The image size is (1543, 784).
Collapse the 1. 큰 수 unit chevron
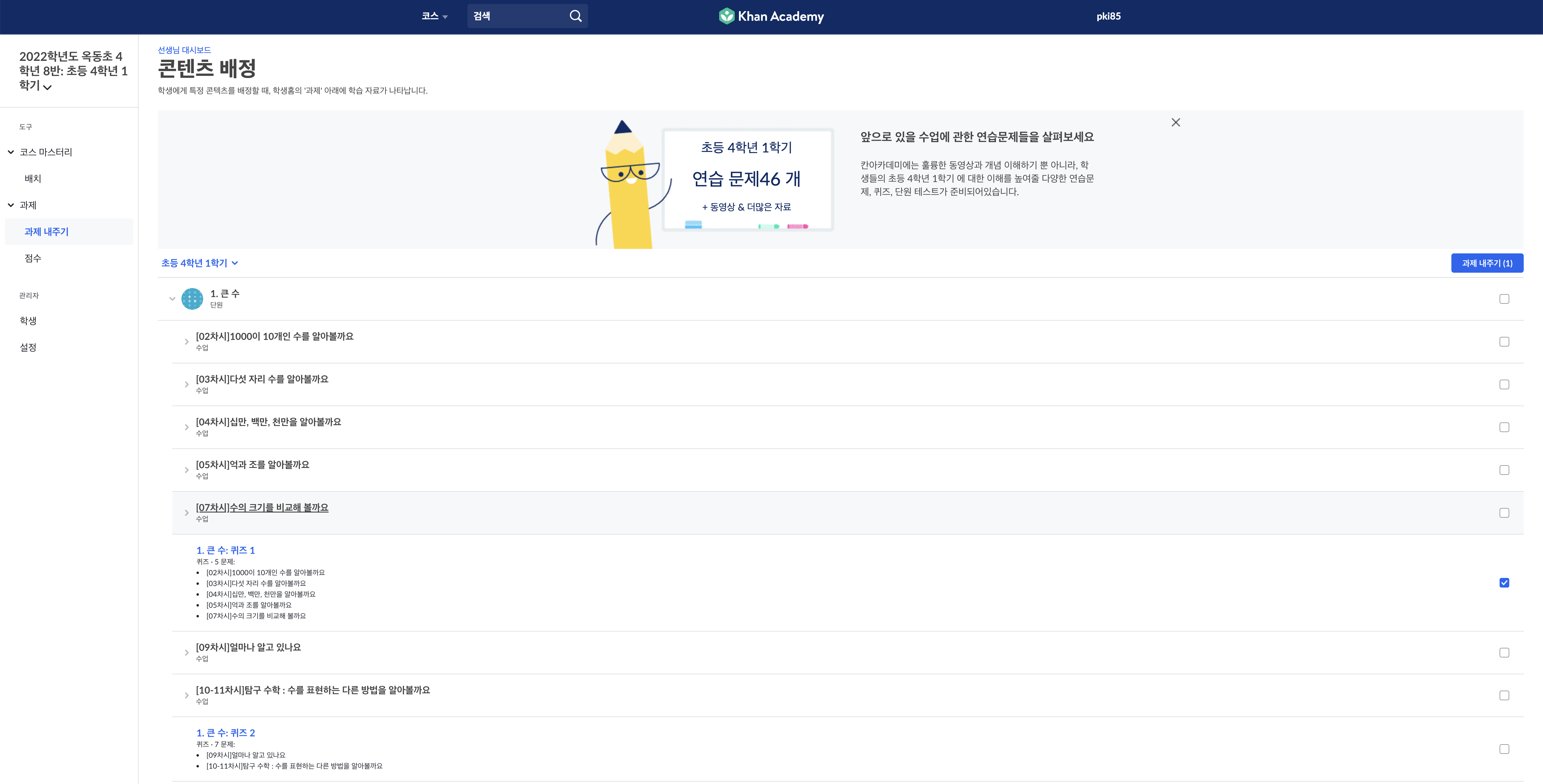pos(172,298)
